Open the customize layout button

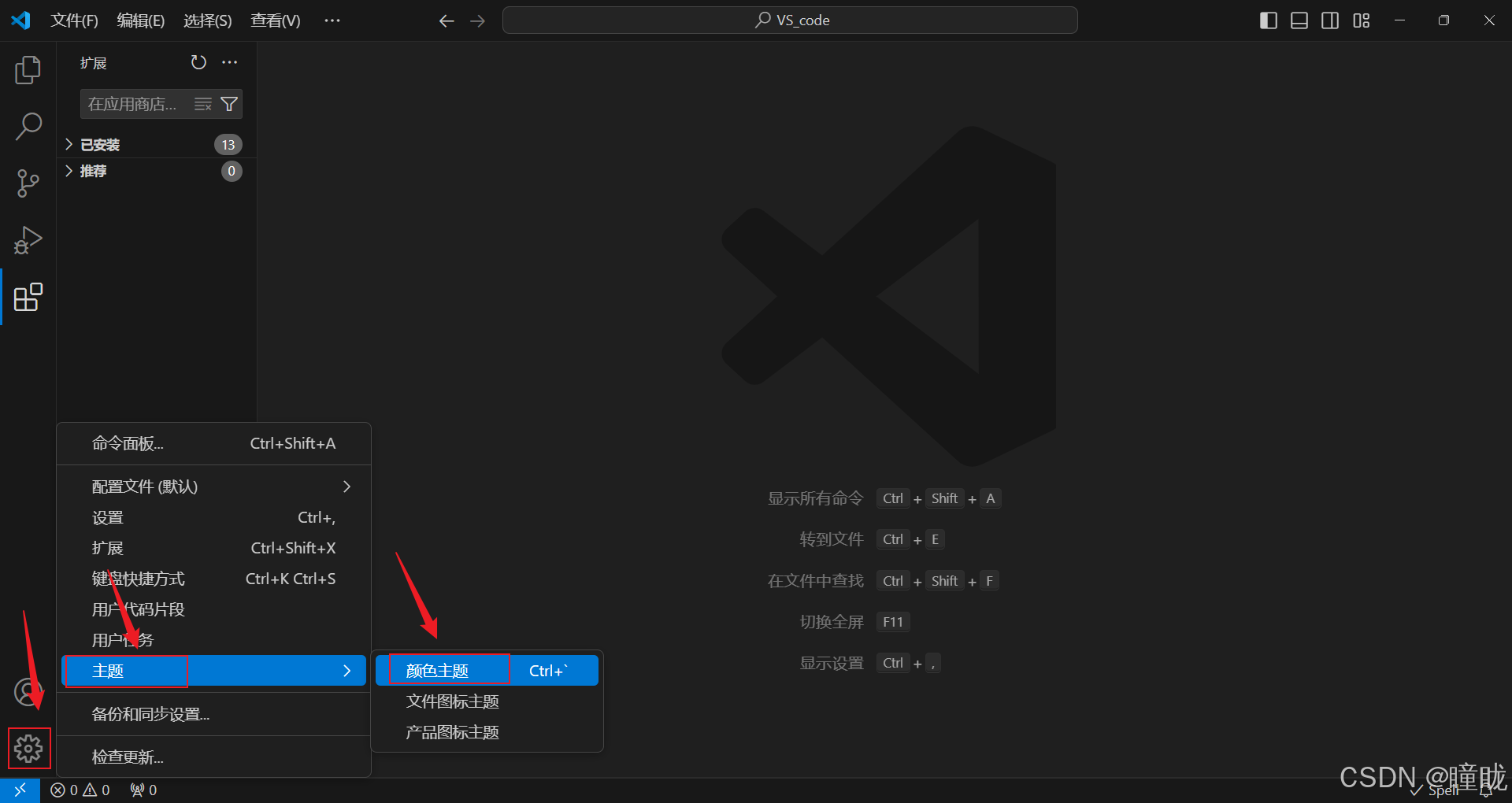(1362, 20)
